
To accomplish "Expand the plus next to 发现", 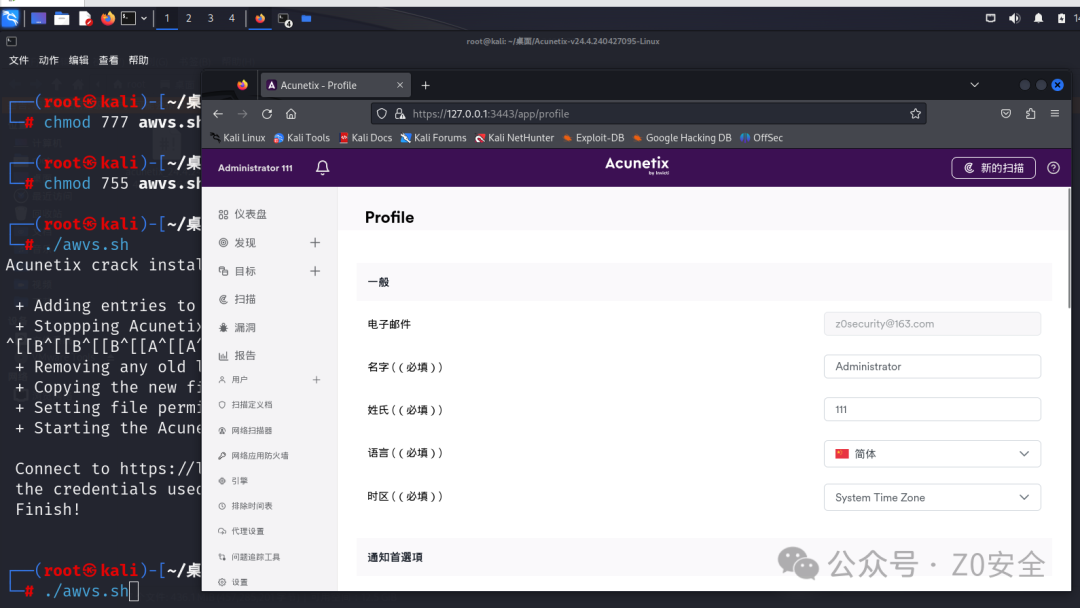I will click(x=315, y=242).
